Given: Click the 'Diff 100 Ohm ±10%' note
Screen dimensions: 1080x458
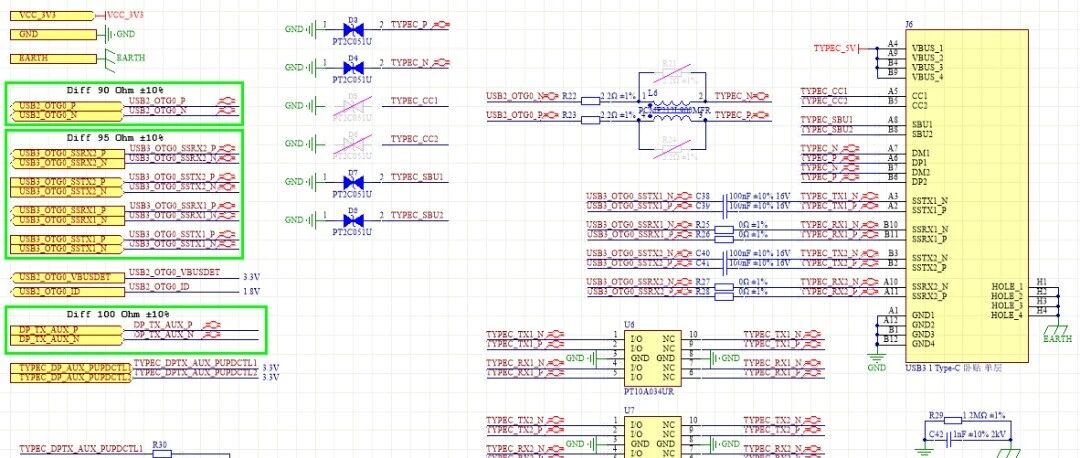Looking at the screenshot, I should tap(118, 314).
